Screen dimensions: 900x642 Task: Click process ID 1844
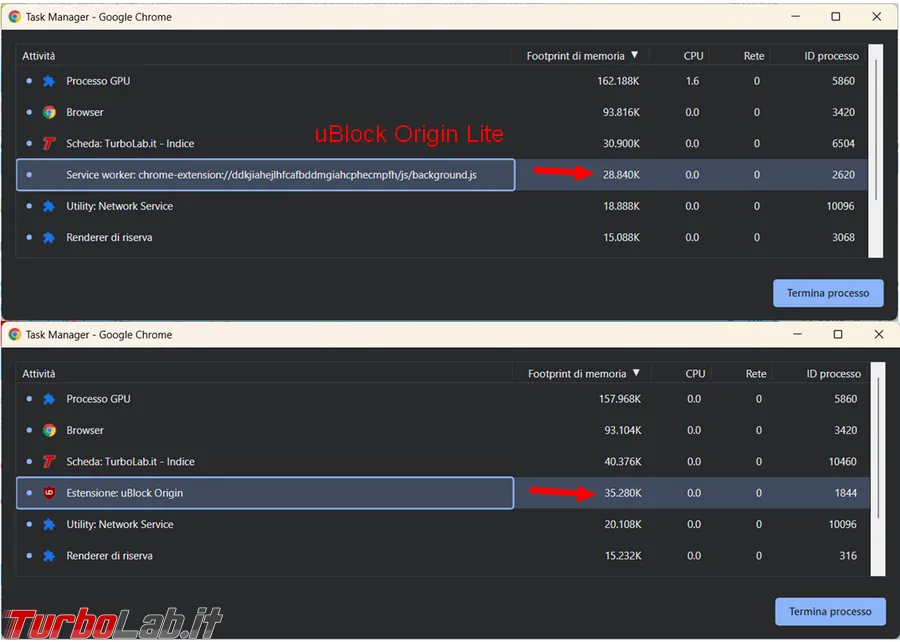pos(845,493)
